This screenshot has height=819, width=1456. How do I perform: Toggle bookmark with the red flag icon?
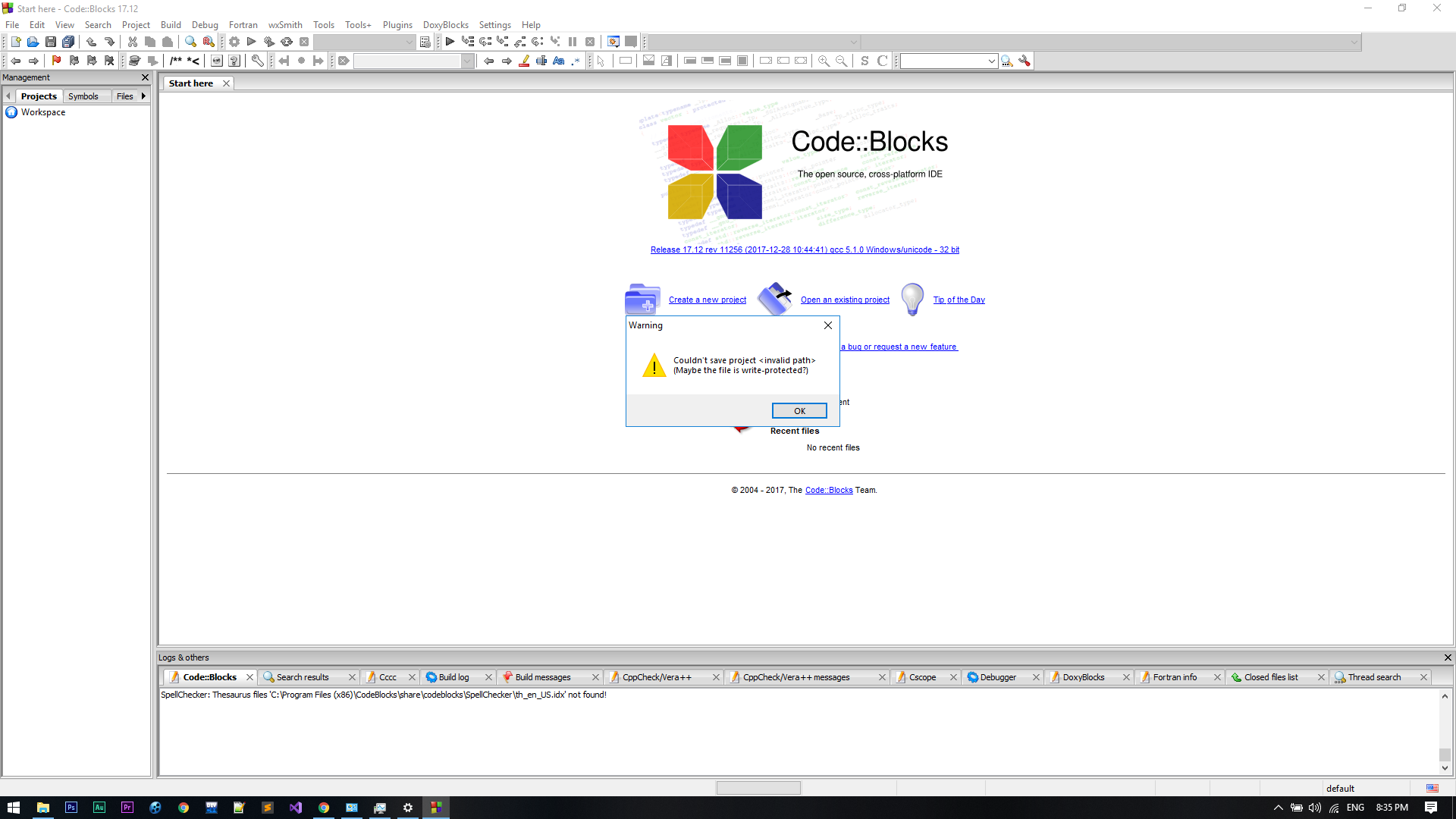(56, 61)
